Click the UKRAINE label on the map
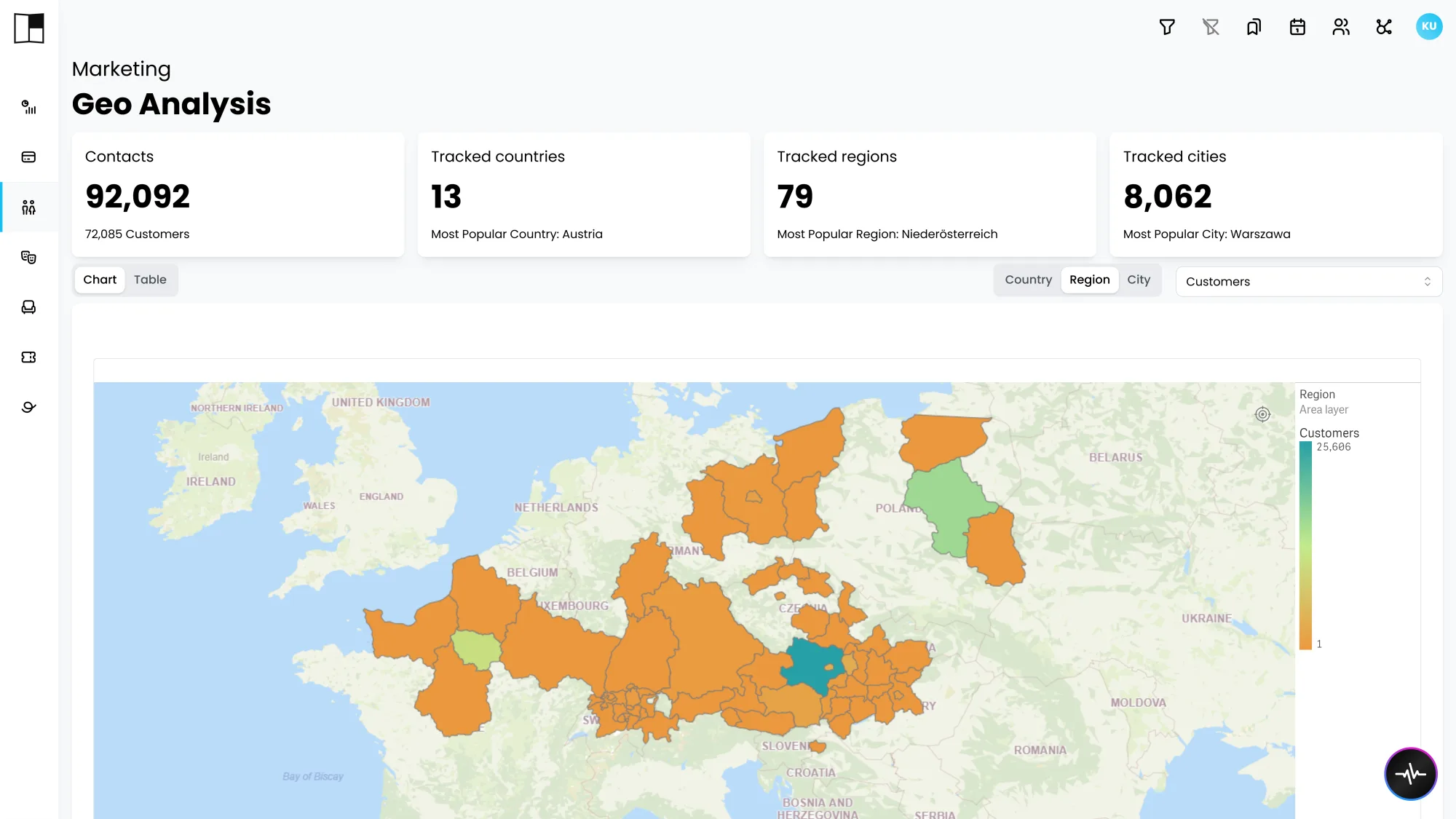This screenshot has width=1456, height=819. pos(1206,618)
